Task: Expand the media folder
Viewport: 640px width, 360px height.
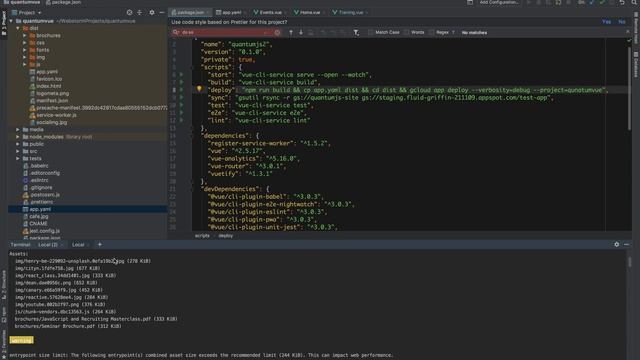Action: click(18, 129)
